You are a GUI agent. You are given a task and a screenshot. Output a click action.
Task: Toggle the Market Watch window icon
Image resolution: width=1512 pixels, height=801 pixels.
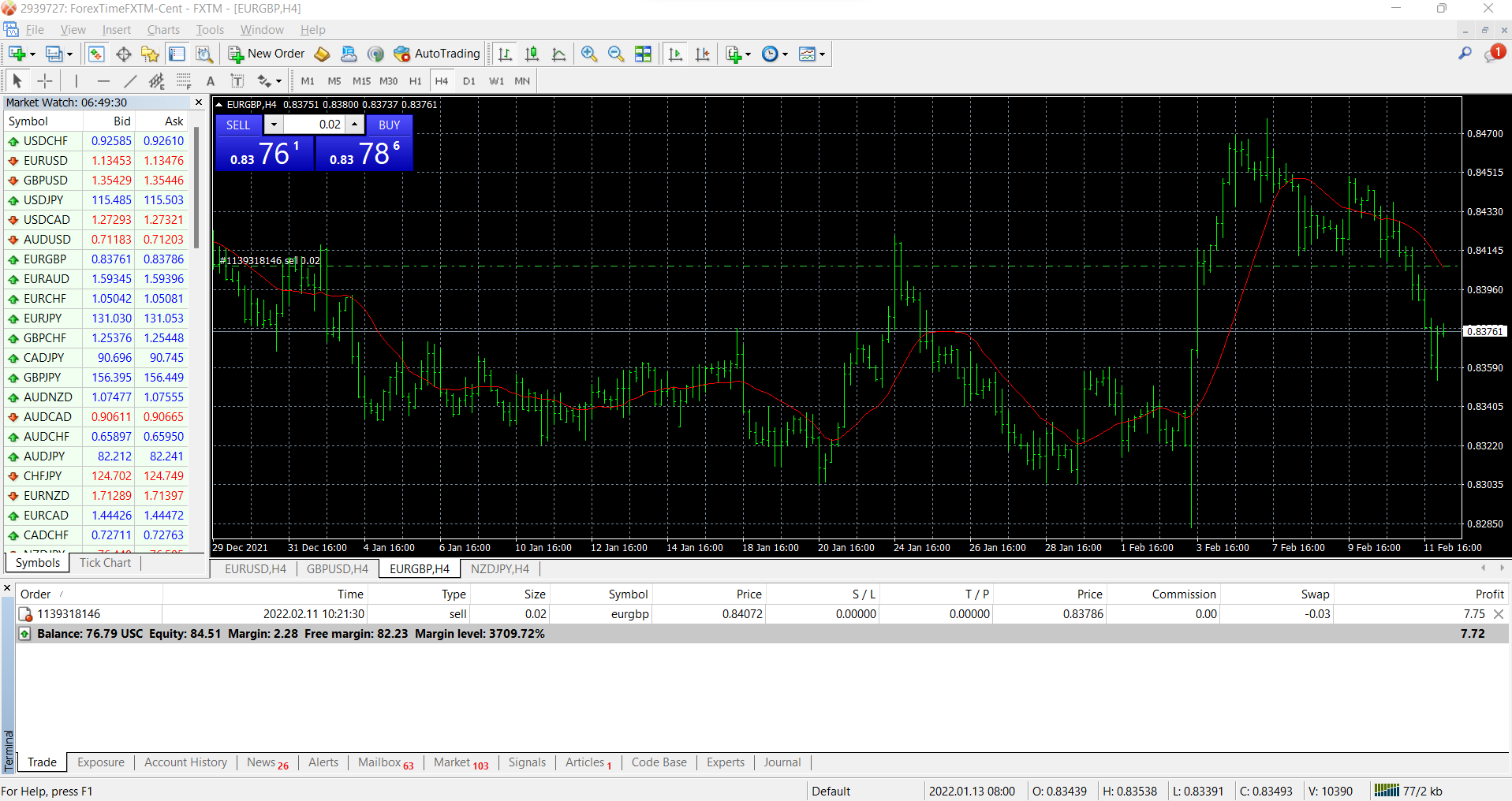point(95,54)
